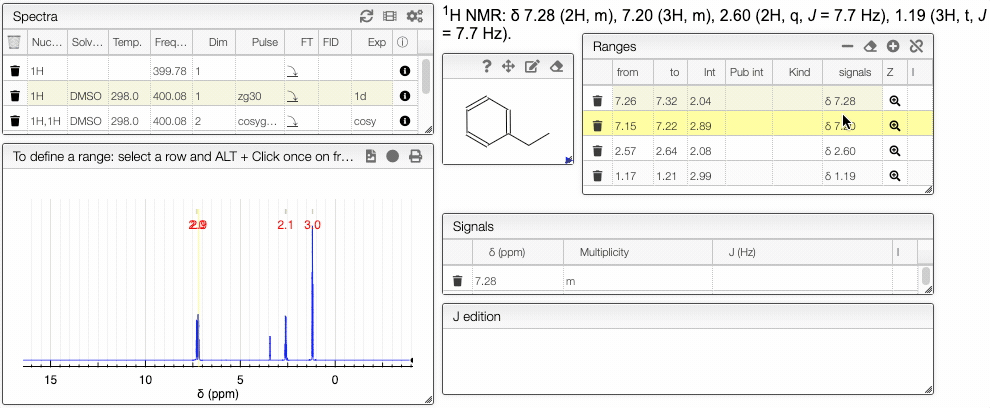Print the spectrum using printer icon
This screenshot has width=990, height=408.
tap(415, 156)
